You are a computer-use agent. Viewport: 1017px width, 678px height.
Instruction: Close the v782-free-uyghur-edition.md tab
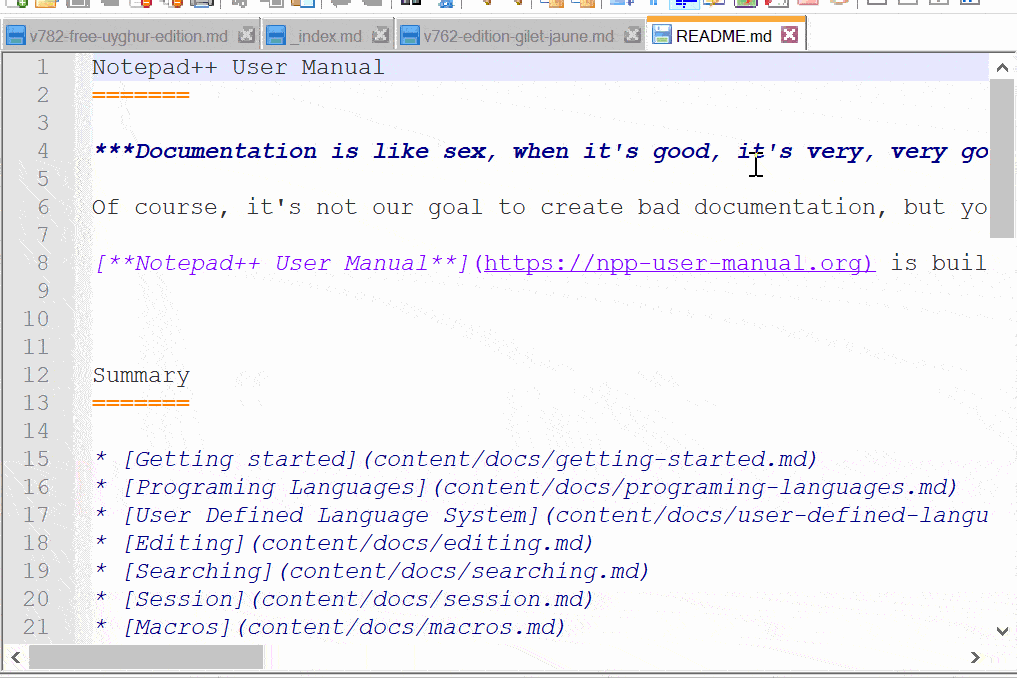coord(245,33)
